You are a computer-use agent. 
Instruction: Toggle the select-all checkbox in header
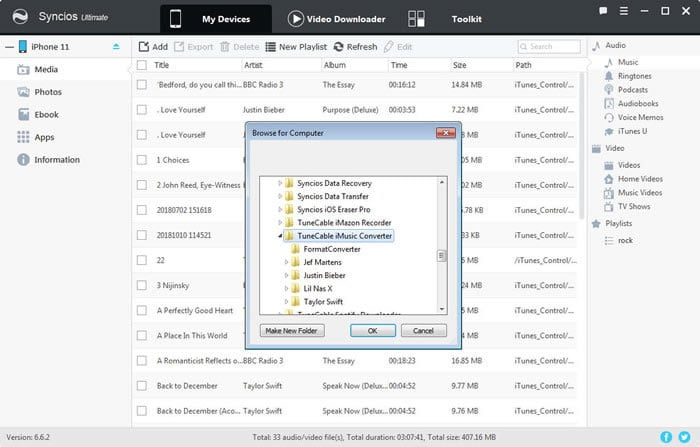[142, 65]
